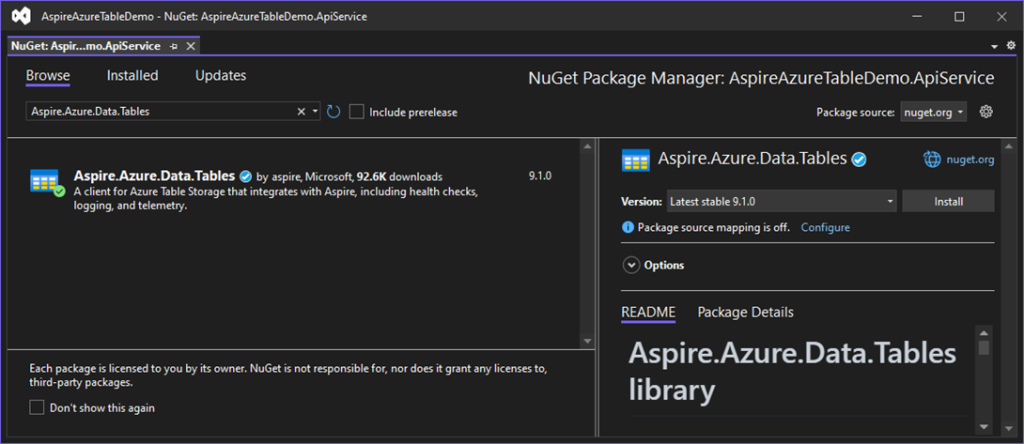Pin the NuGet ApiService document tab
Screen dimensions: 1024x444
174,46
